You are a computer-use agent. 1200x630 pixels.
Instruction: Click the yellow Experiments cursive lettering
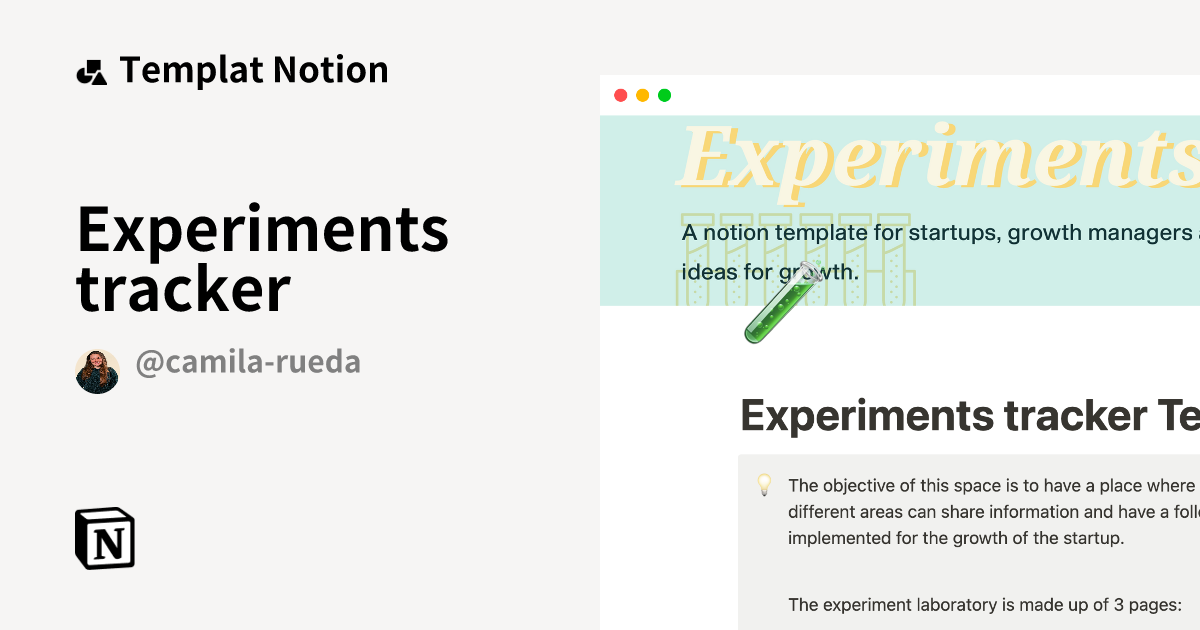click(940, 155)
